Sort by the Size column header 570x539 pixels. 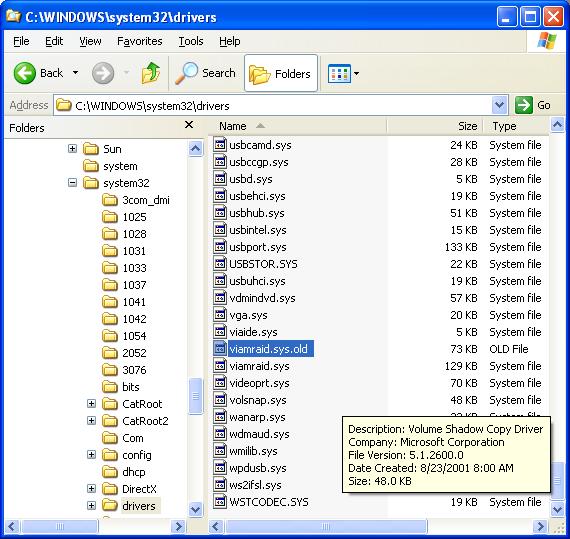[435, 126]
